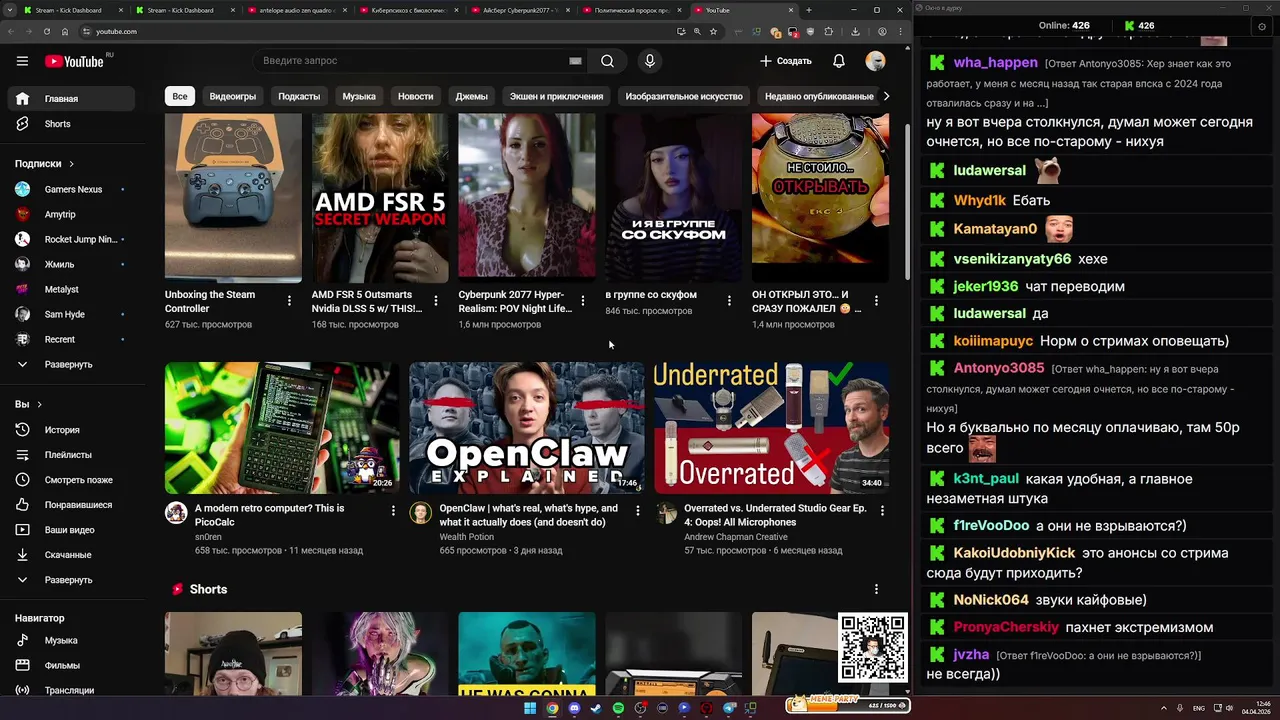Select the Новости chip
This screenshot has width=1280, height=720.
[416, 96]
